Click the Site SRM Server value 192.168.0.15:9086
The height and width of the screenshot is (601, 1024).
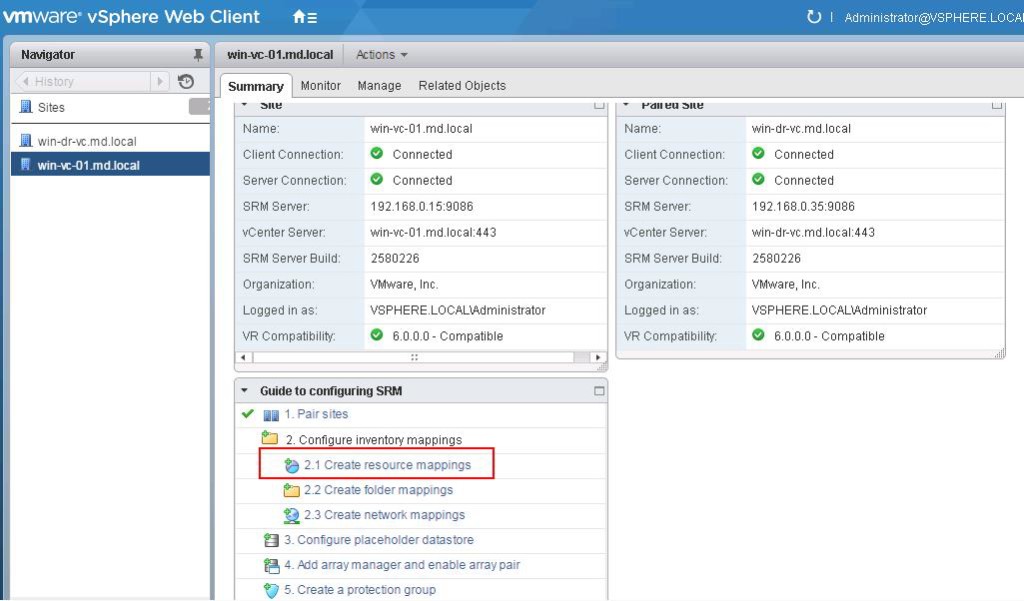[421, 206]
